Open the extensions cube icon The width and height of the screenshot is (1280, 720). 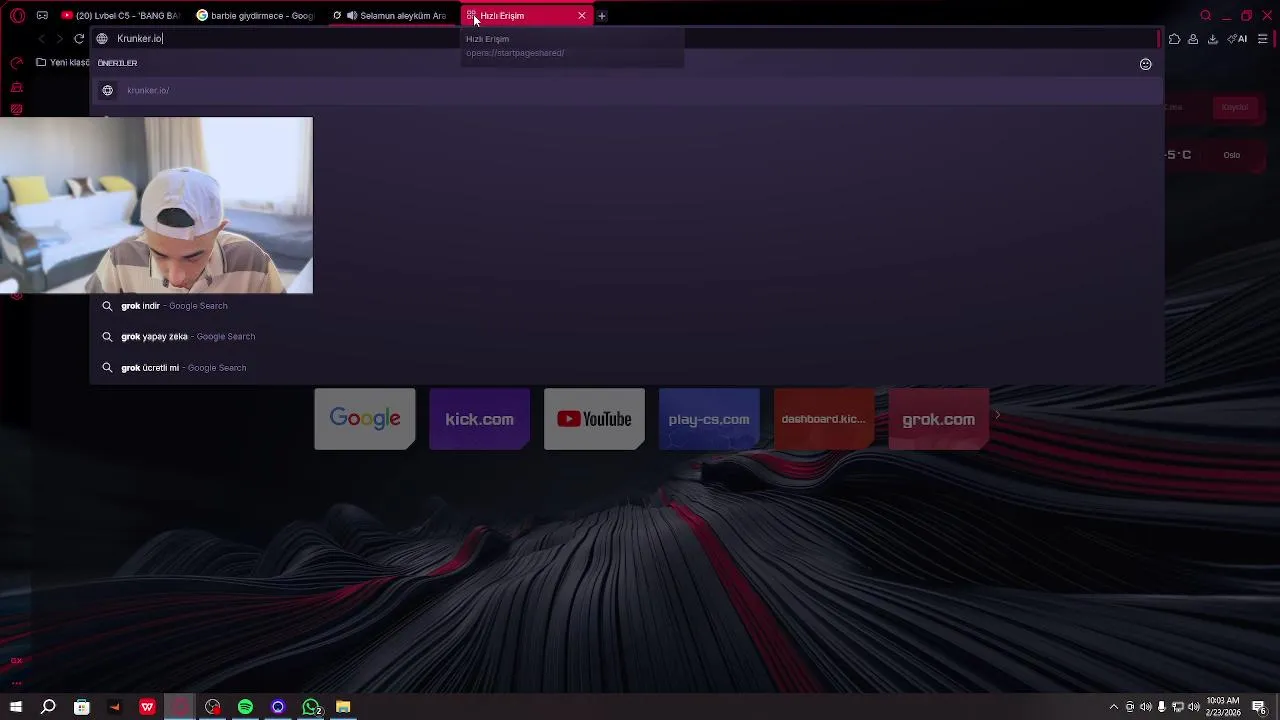pyautogui.click(x=1174, y=39)
